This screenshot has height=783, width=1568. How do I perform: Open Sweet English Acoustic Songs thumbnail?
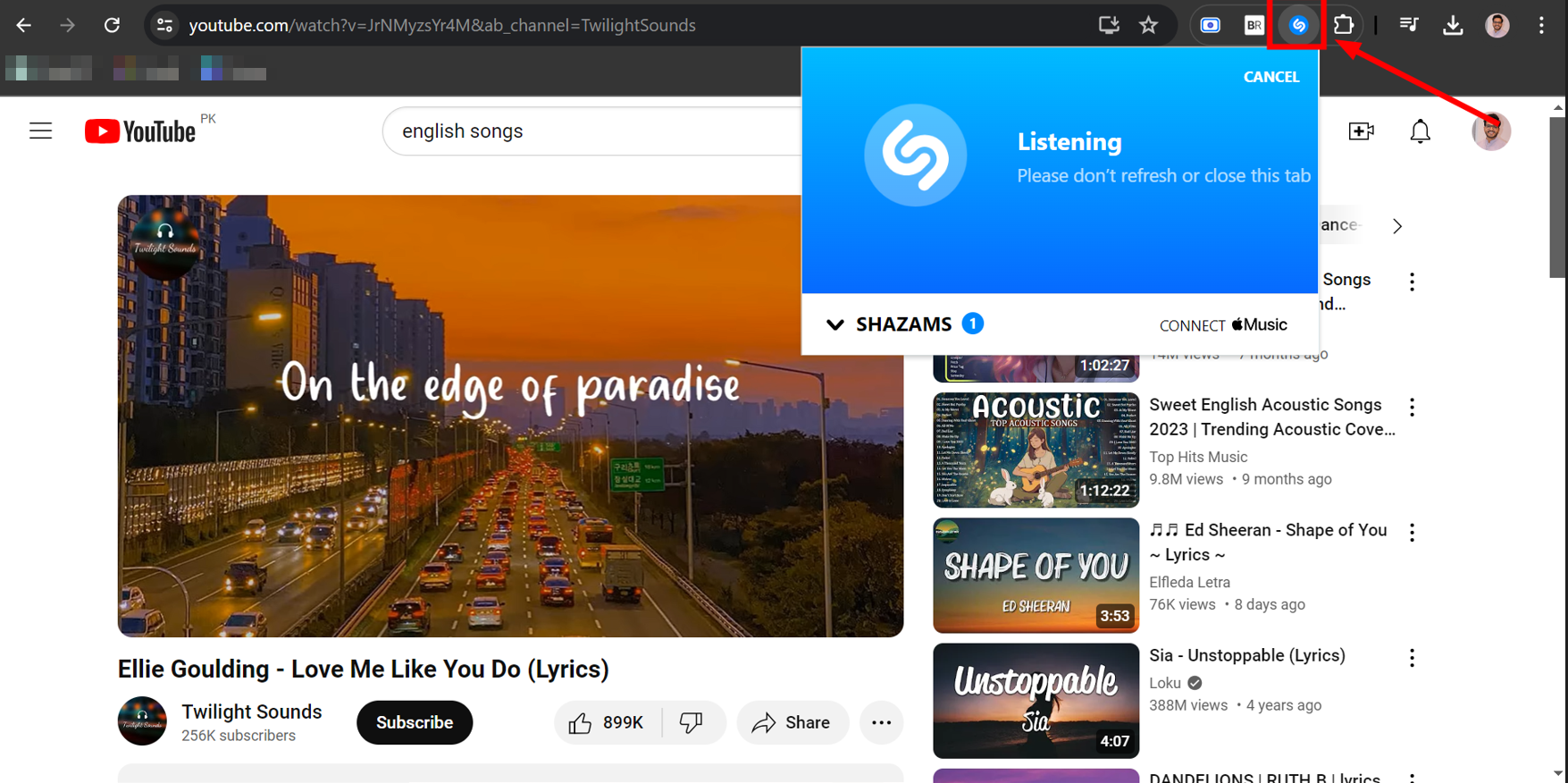[1036, 450]
